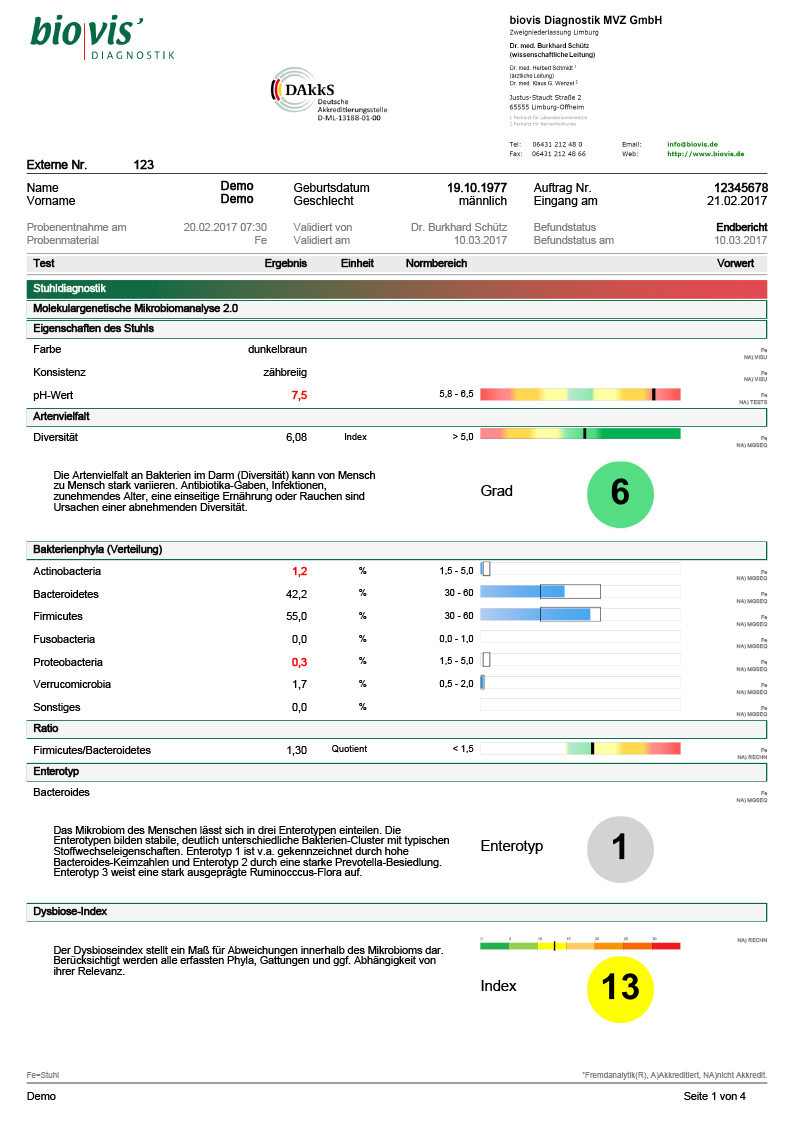Click the Fusobacteria row label
The image size is (794, 1123).
click(x=64, y=640)
